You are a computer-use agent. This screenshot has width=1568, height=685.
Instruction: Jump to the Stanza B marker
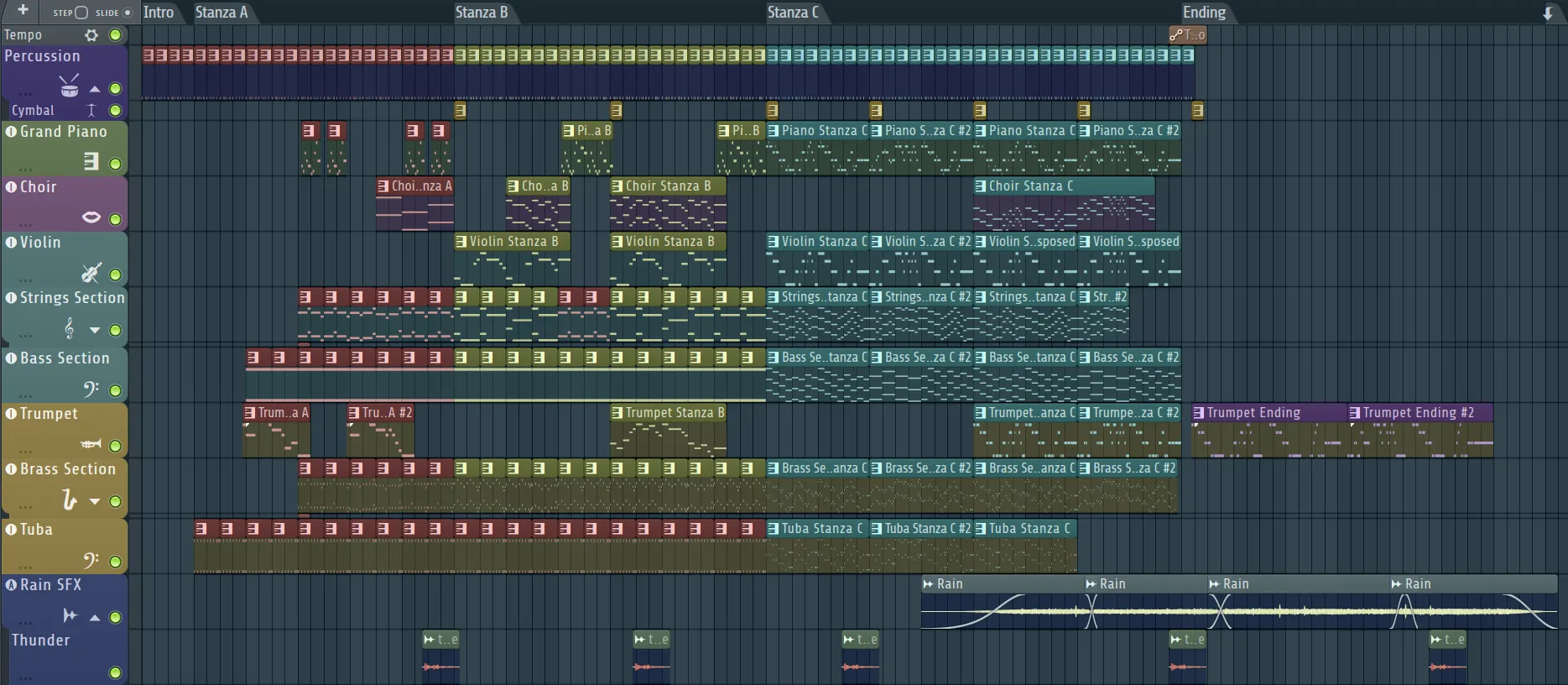click(481, 13)
